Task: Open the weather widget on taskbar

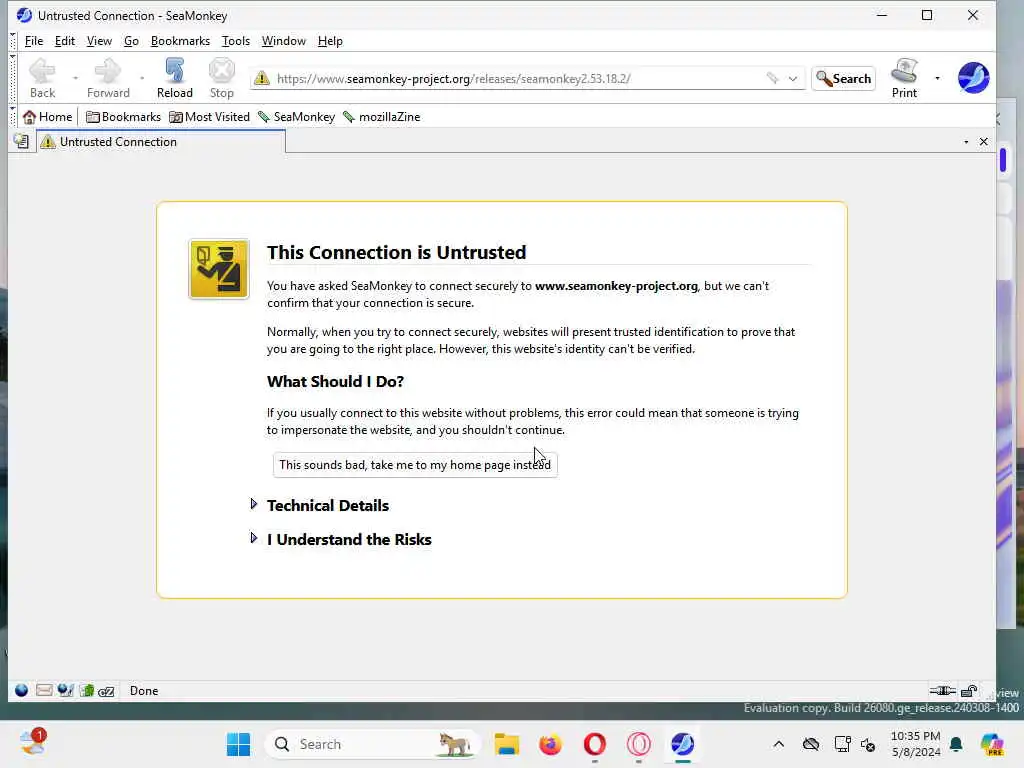Action: [x=33, y=743]
